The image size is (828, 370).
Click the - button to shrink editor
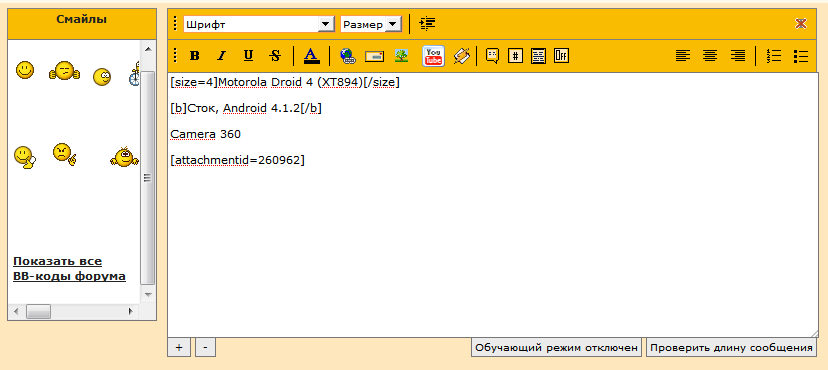pyautogui.click(x=205, y=348)
